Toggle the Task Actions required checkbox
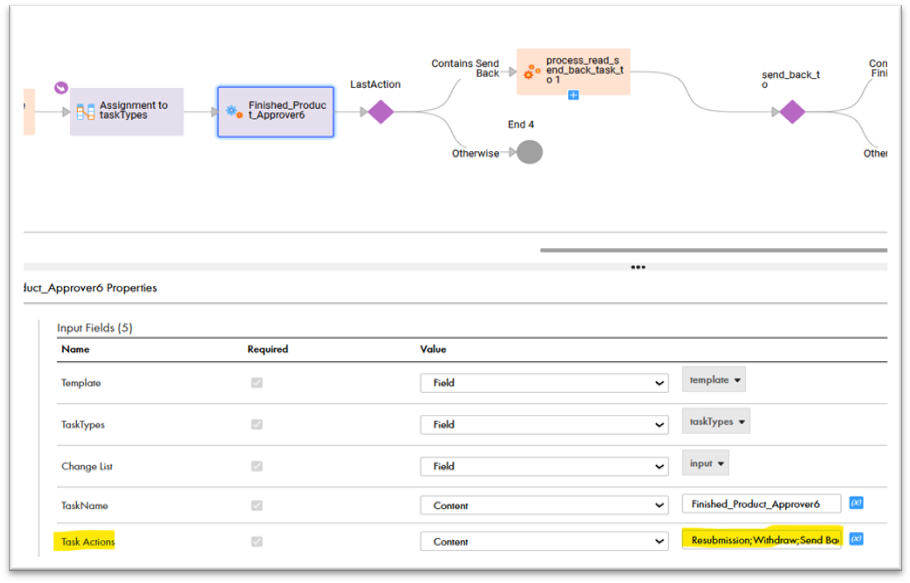Image resolution: width=910 pixels, height=583 pixels. pyautogui.click(x=257, y=542)
